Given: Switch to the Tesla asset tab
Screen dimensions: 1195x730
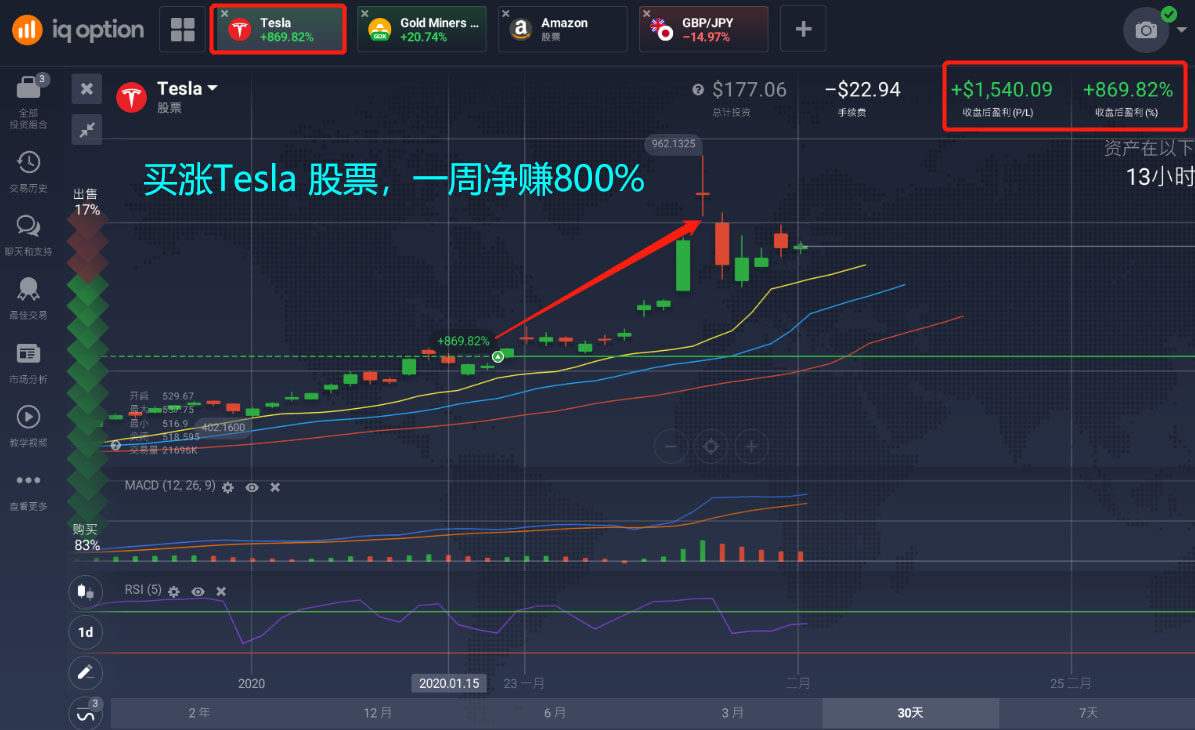Looking at the screenshot, I should (x=278, y=29).
